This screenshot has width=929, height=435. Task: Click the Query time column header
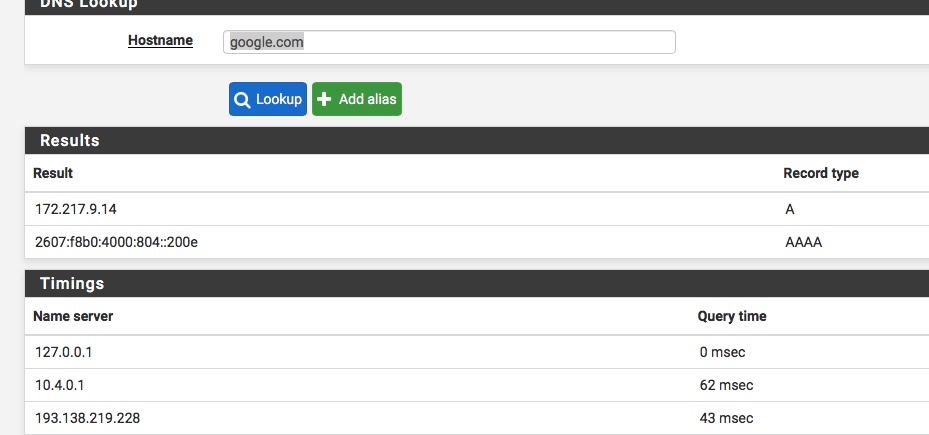coord(732,316)
